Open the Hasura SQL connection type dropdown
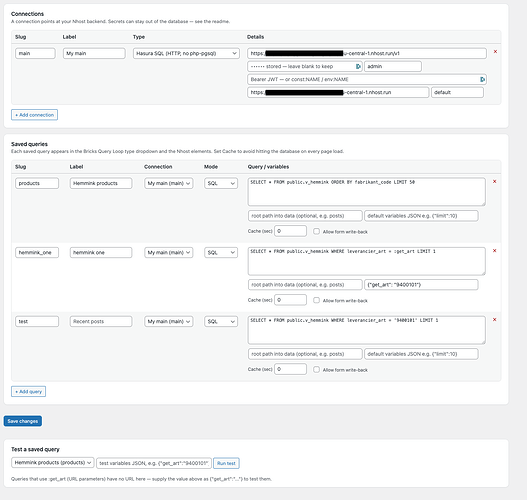Image resolution: width=527 pixels, height=500 pixels. [x=186, y=53]
